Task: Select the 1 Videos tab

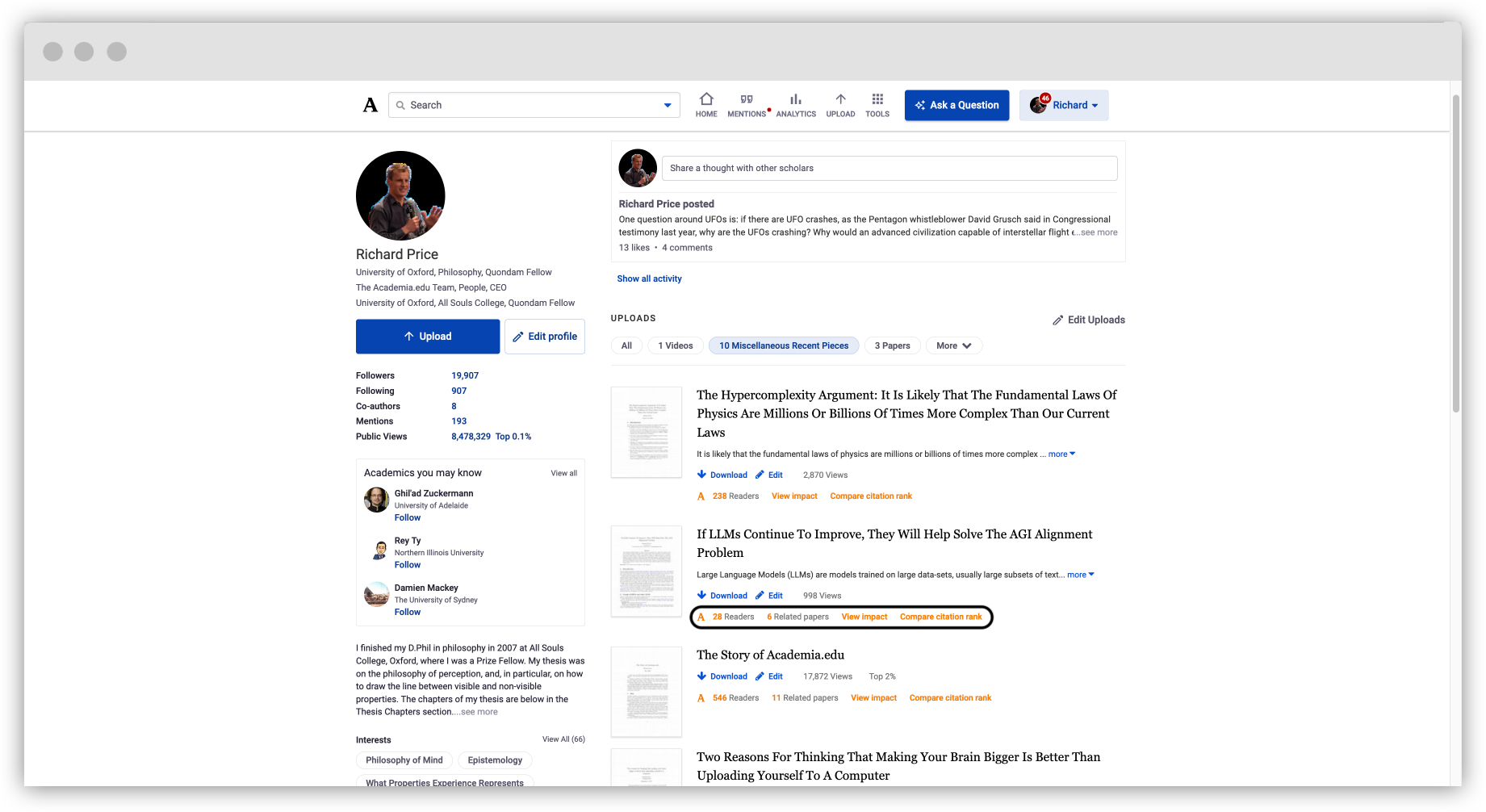Action: [x=676, y=345]
